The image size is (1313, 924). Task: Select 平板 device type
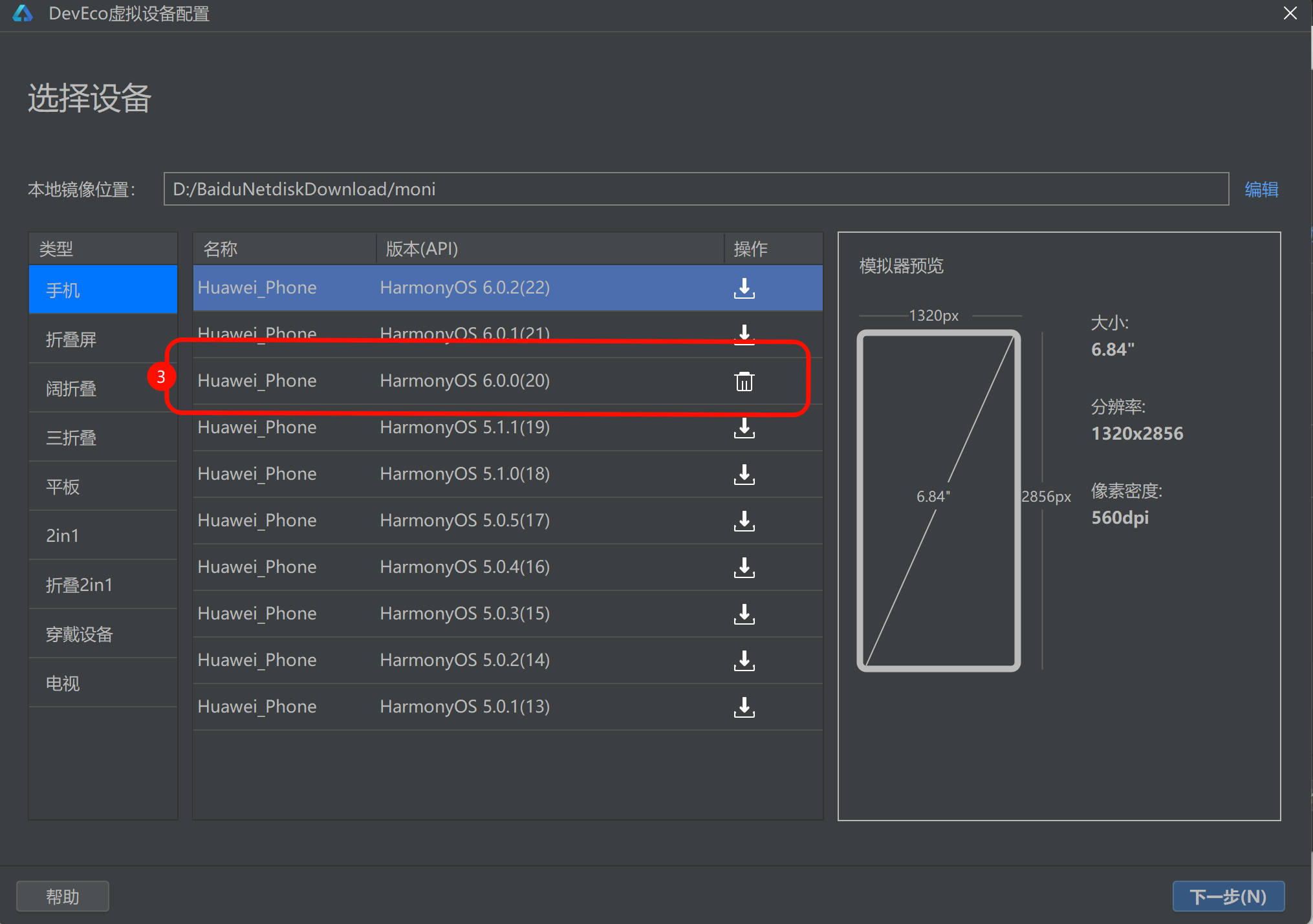[63, 487]
